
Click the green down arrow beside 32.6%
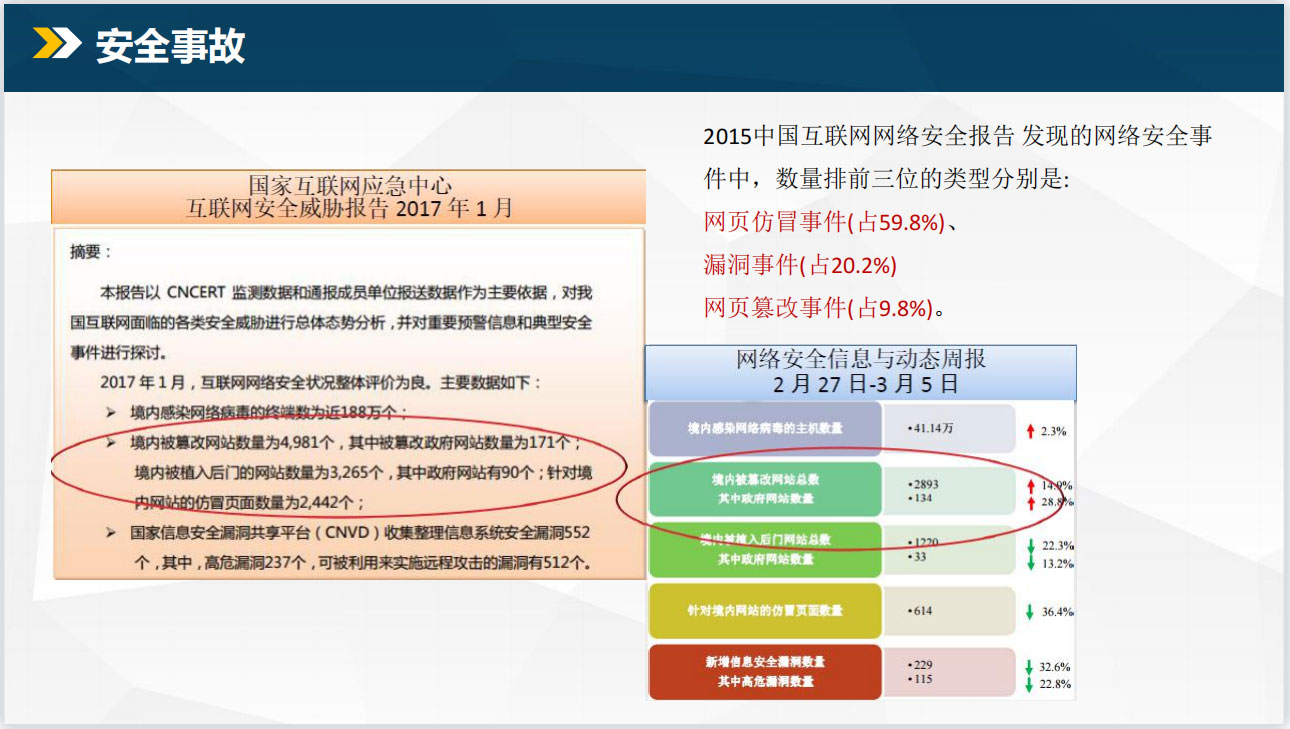pyautogui.click(x=1029, y=667)
